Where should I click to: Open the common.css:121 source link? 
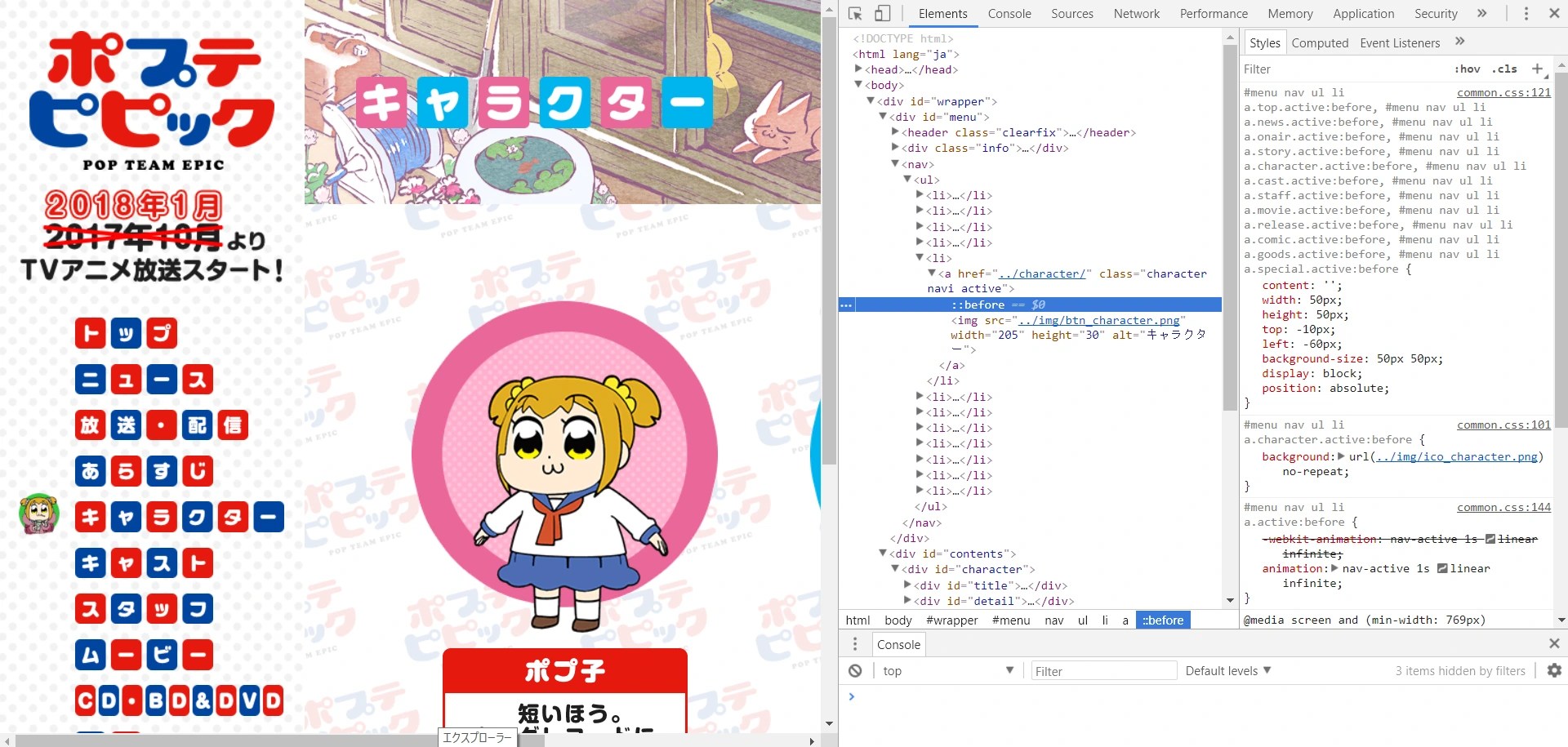click(x=1503, y=92)
